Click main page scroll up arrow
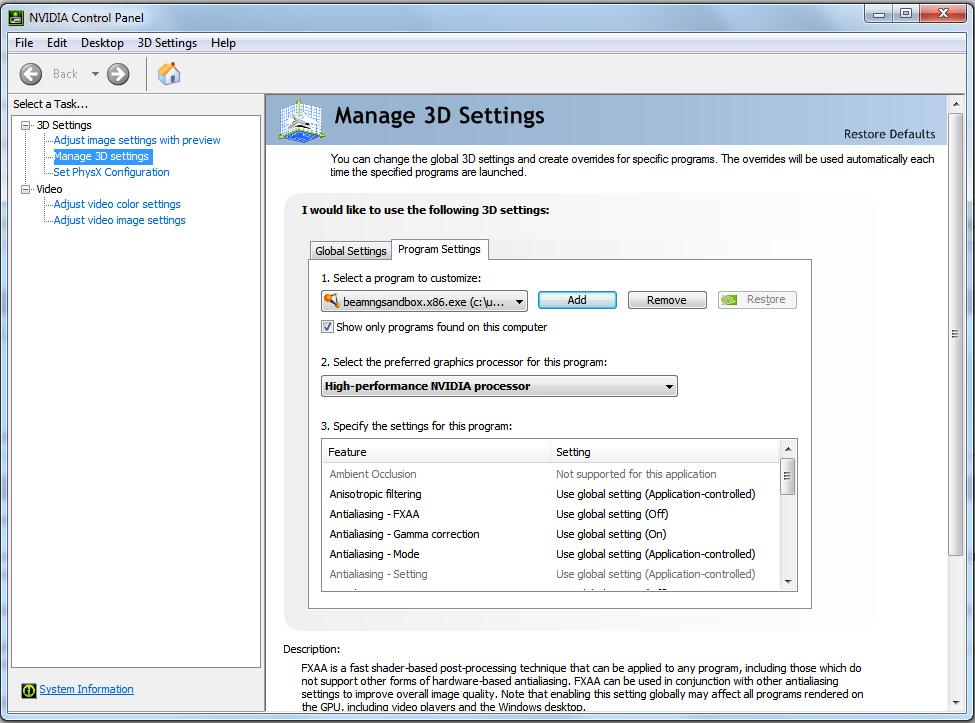 (x=956, y=104)
